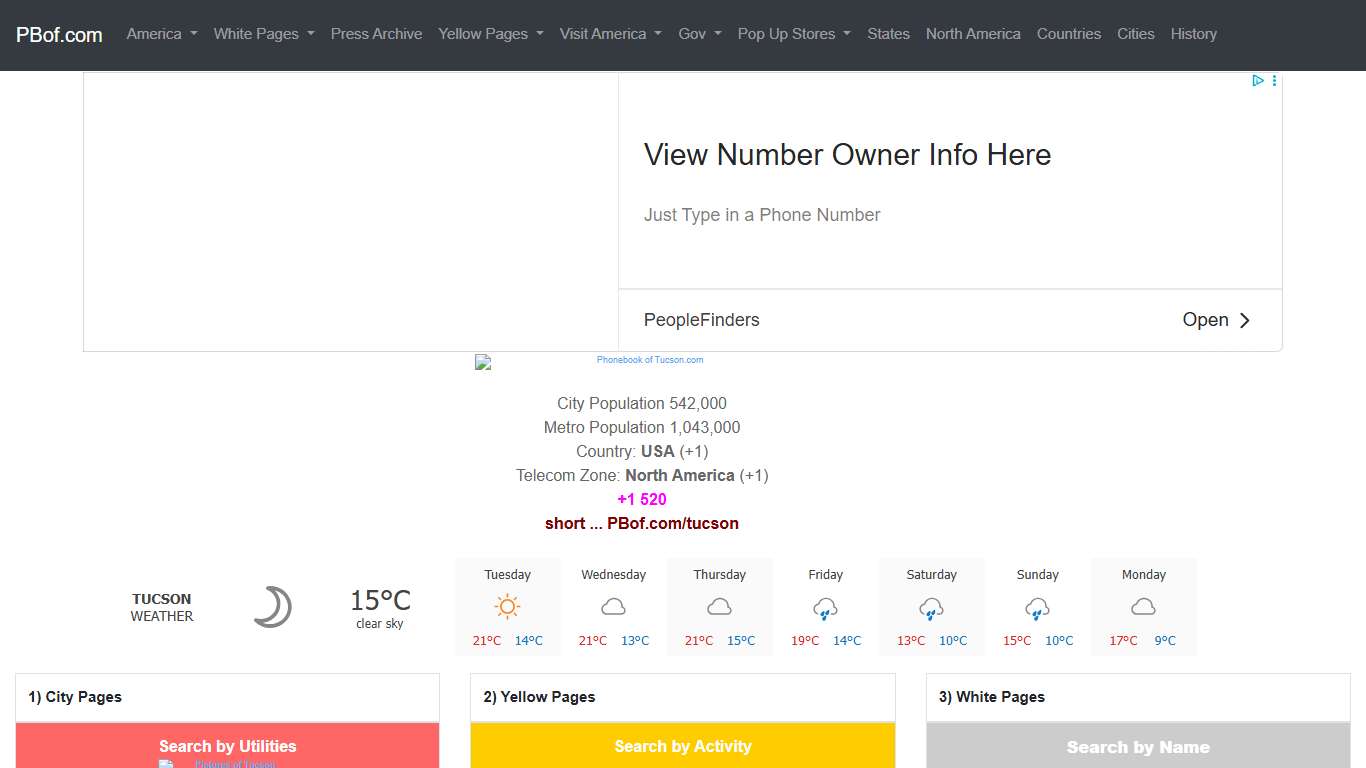Click the ad options dots icon
Screen dimensions: 1366x768
tap(1274, 81)
